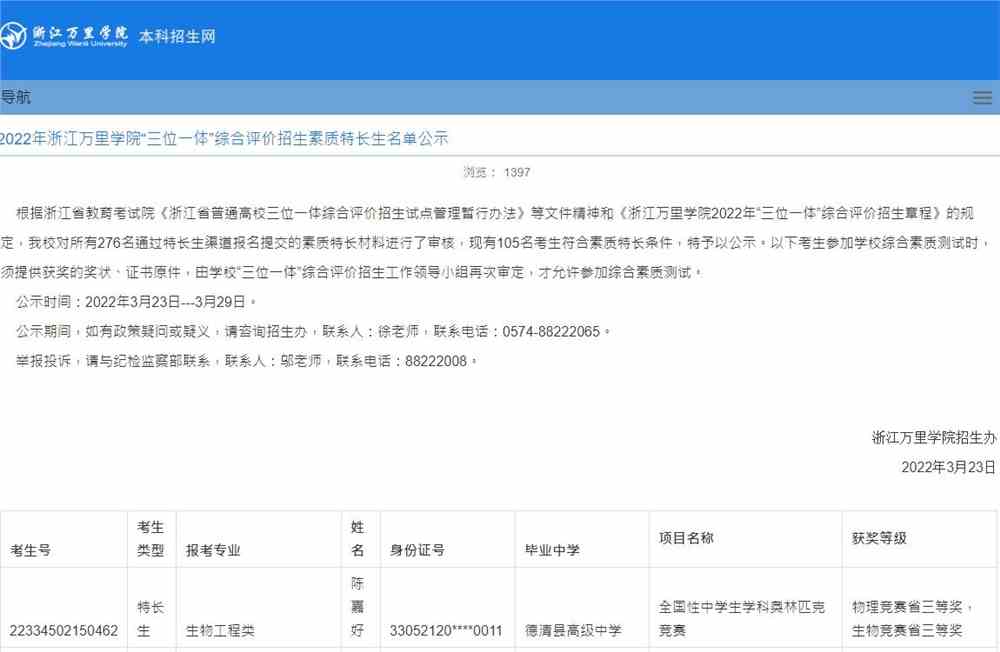This screenshot has height=652, width=1000.
Task: Select the 2022年3月23日 date under signature
Action: pos(948,467)
